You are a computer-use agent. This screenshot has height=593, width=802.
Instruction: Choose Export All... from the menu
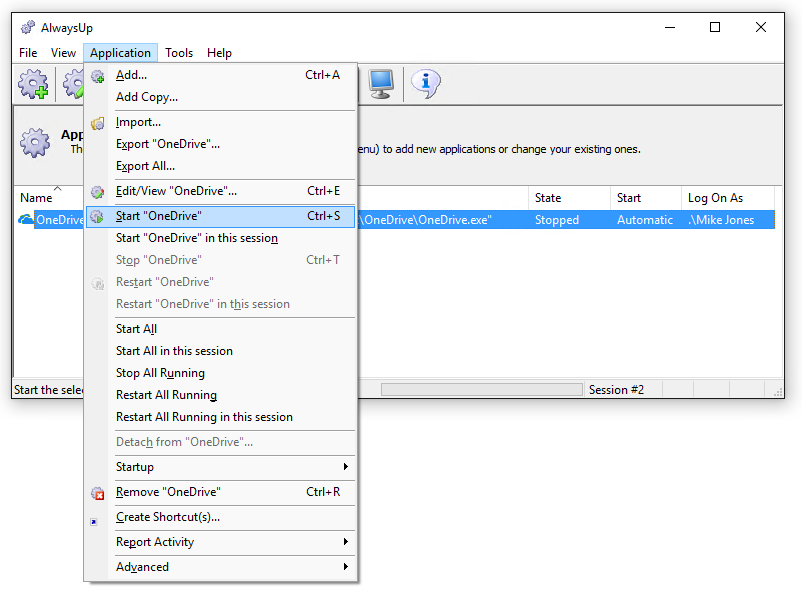(220, 166)
